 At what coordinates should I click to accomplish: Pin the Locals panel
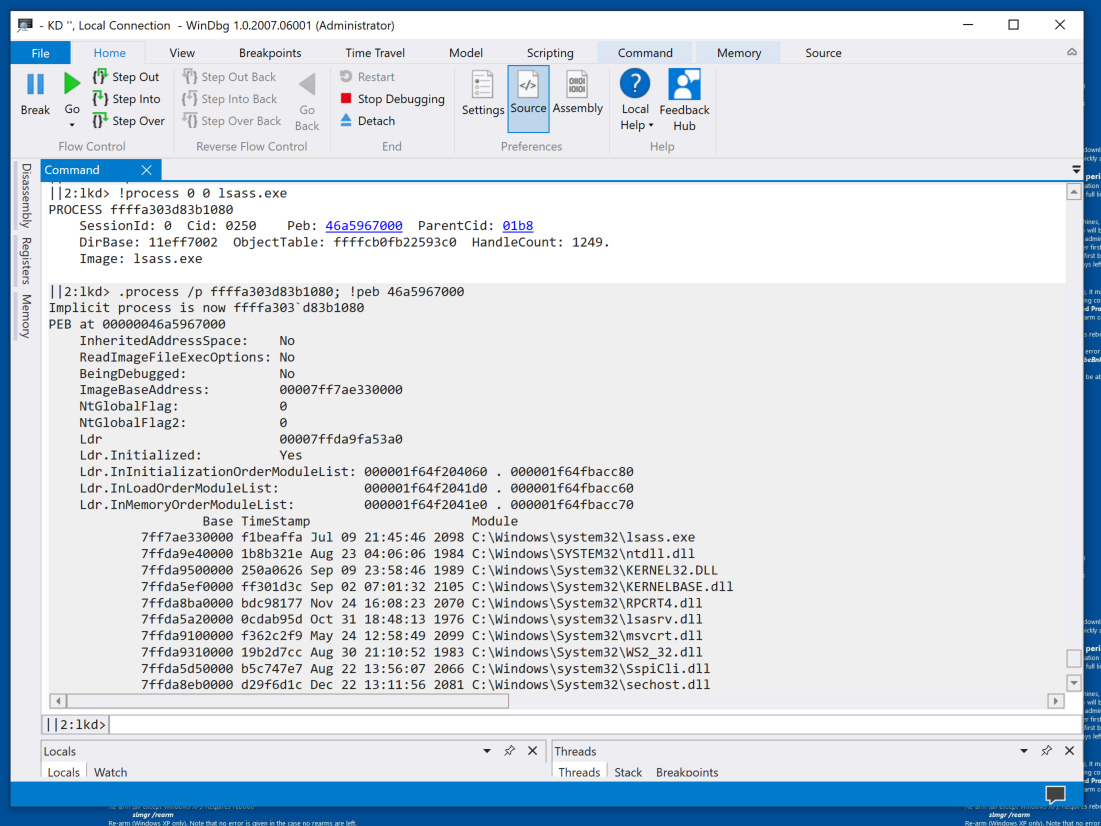(509, 751)
